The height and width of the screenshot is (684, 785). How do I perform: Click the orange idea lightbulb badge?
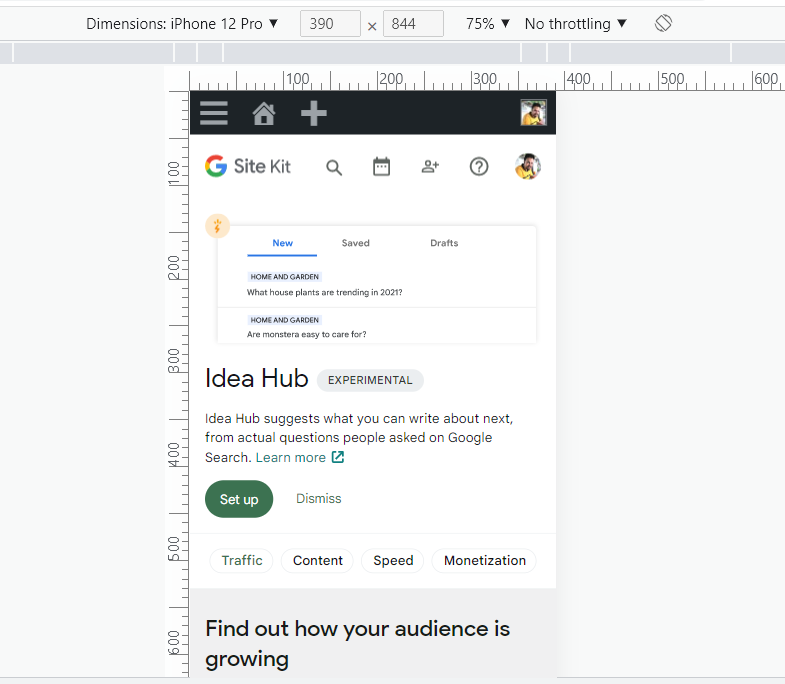pos(217,226)
